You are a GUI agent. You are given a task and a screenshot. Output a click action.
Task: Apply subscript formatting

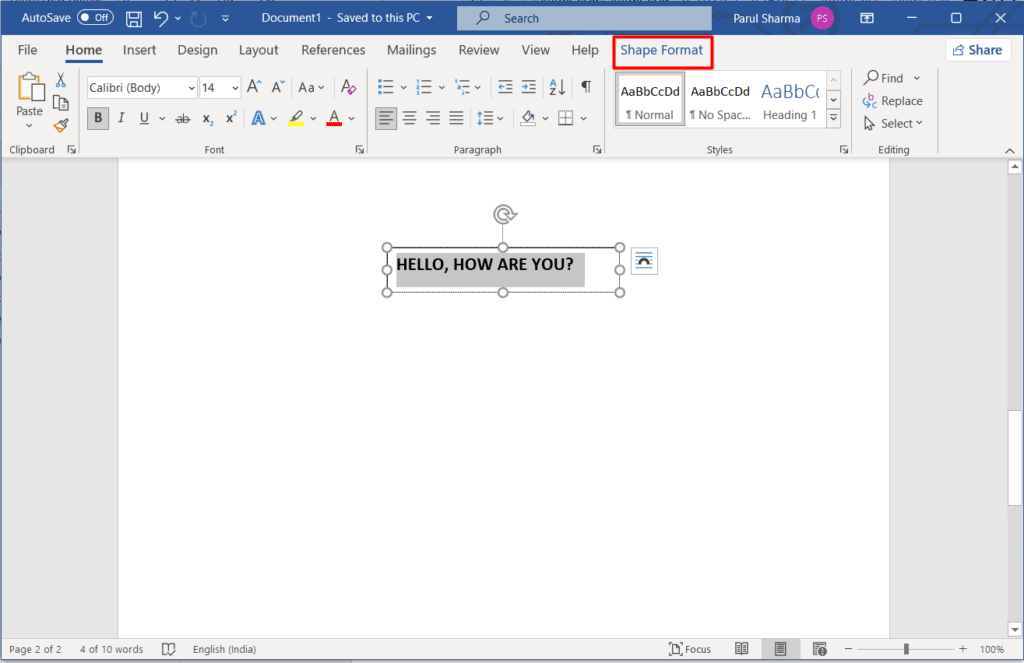point(208,118)
